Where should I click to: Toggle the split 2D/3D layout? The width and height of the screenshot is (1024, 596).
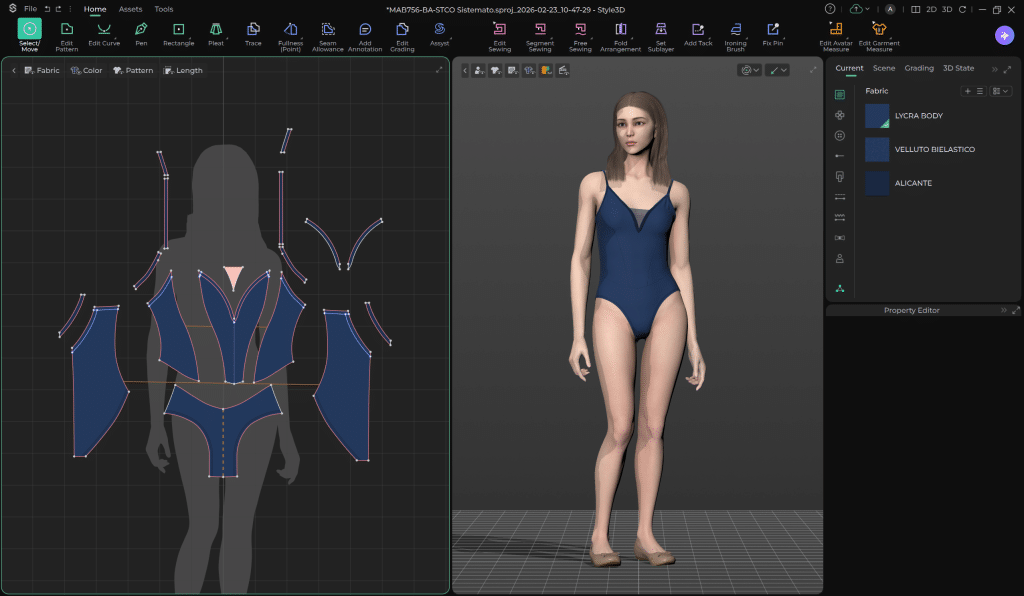(916, 9)
